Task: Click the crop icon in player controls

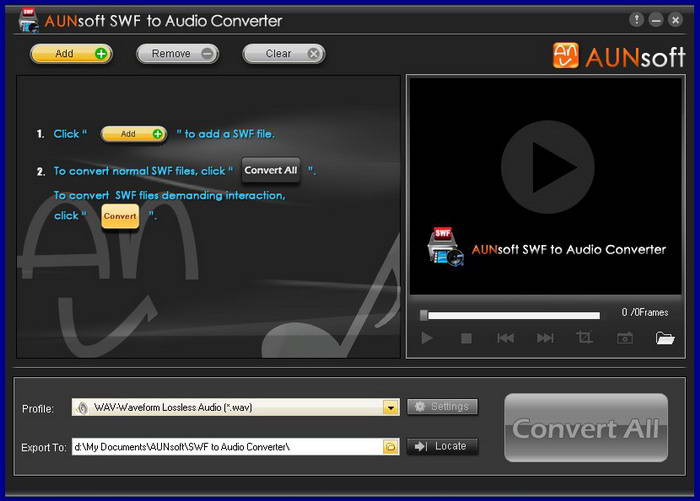Action: point(584,338)
